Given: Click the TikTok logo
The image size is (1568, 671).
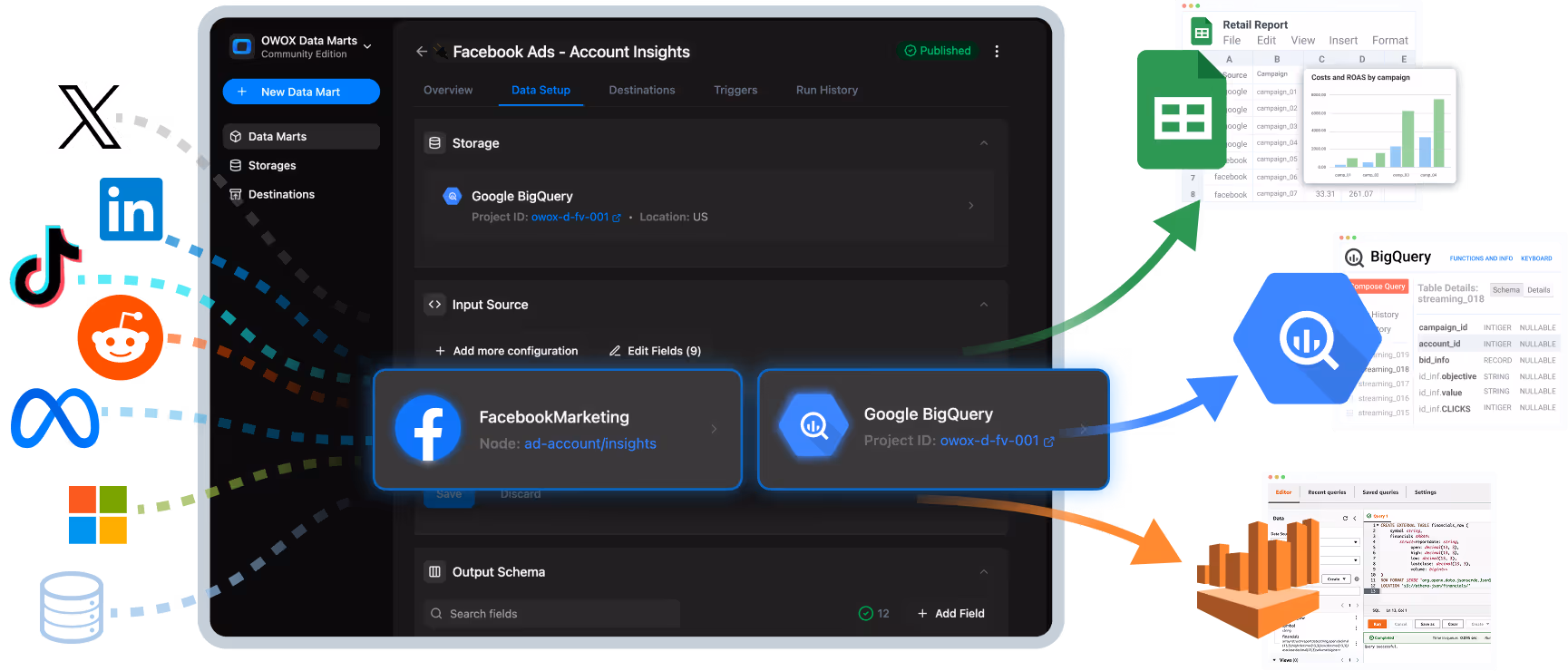Looking at the screenshot, I should (44, 267).
